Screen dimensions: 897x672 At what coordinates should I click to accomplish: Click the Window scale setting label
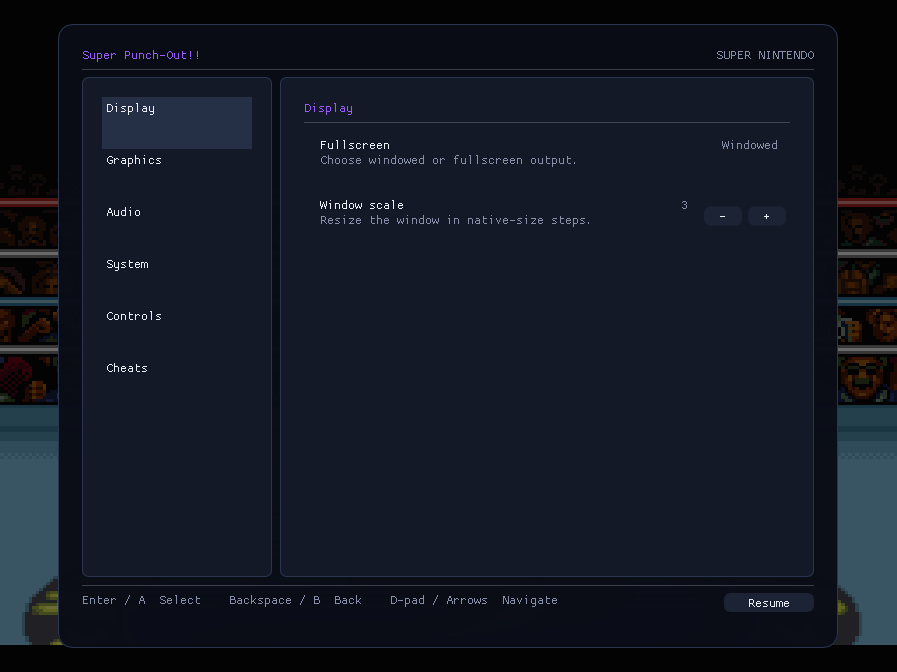tap(362, 205)
